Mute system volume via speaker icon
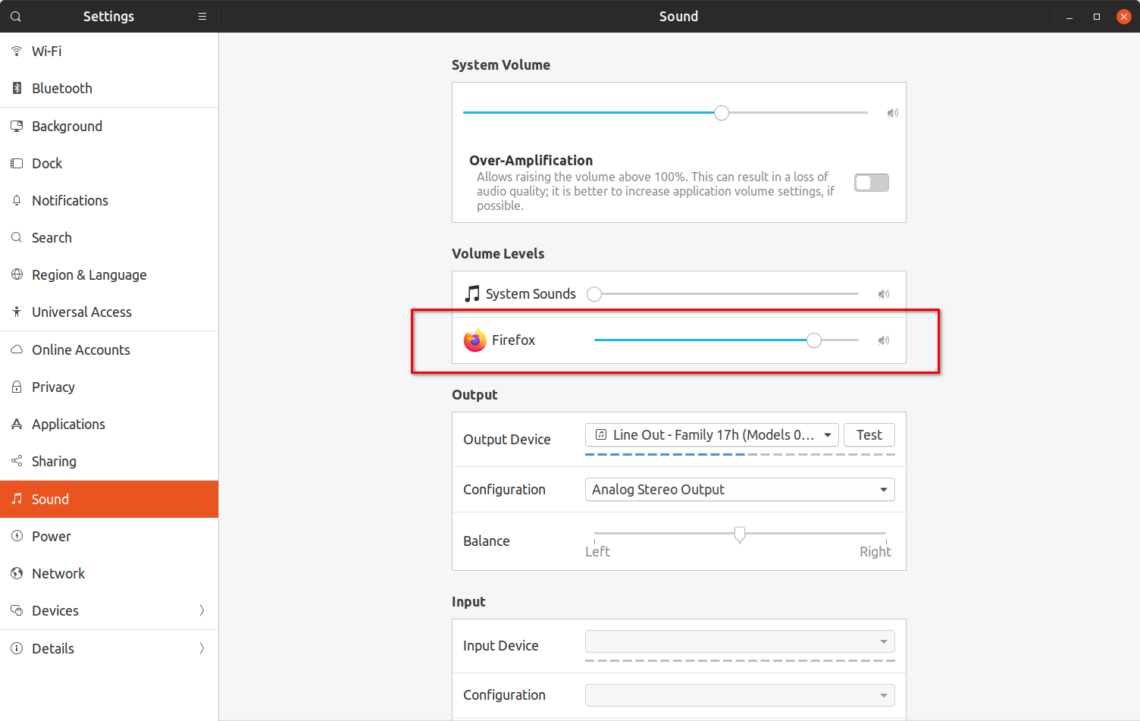 (893, 113)
